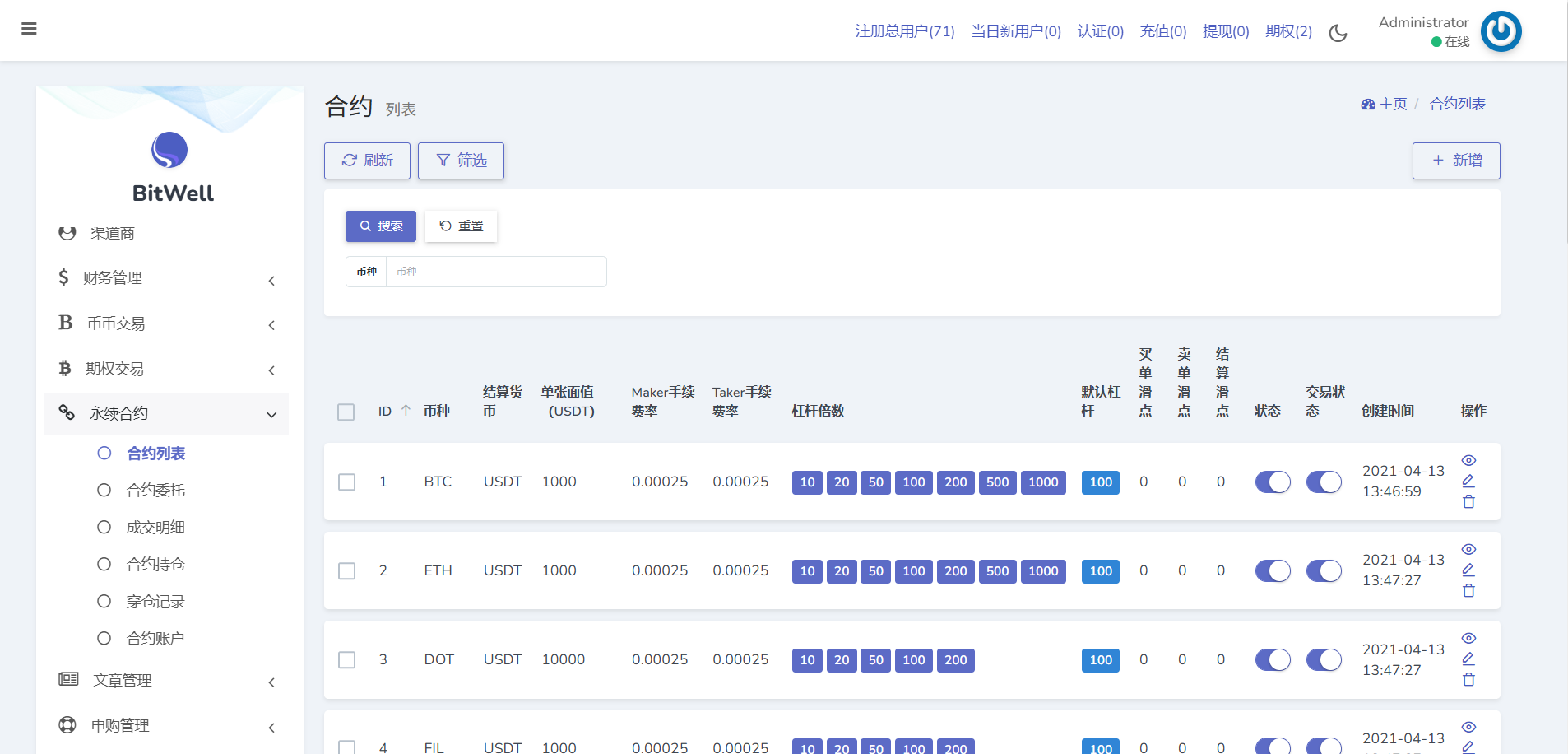The image size is (1568, 754).
Task: Check the DOT row checkbox
Action: point(347,660)
